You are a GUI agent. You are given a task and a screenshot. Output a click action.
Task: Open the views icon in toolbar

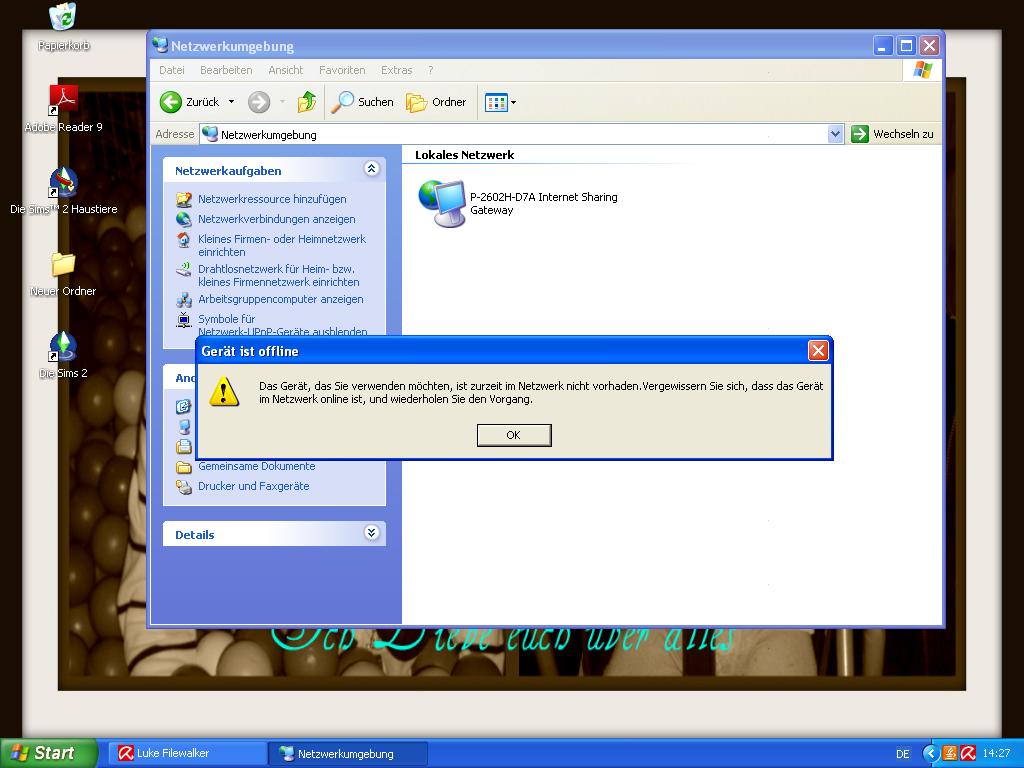click(x=496, y=103)
